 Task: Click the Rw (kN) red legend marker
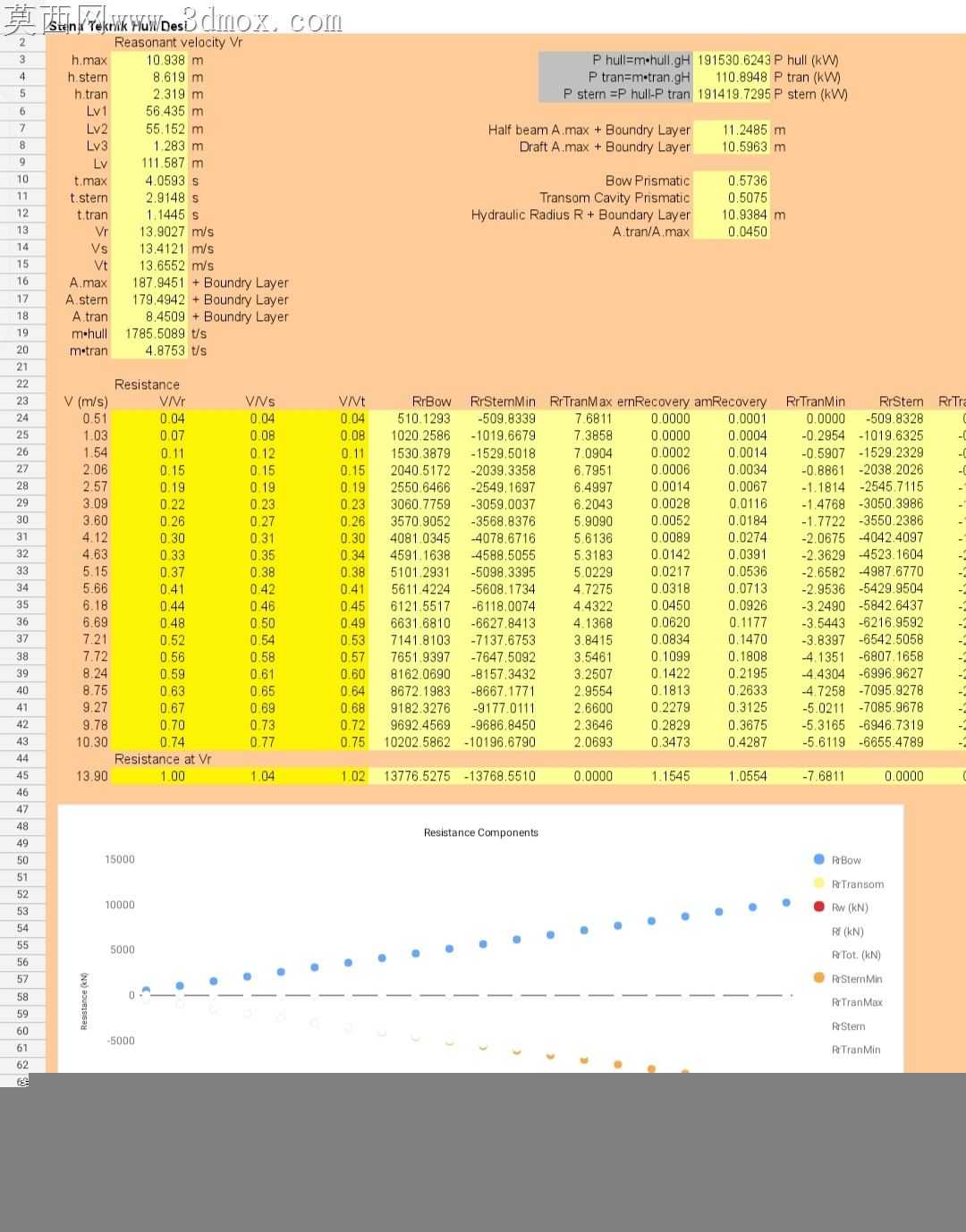click(818, 907)
